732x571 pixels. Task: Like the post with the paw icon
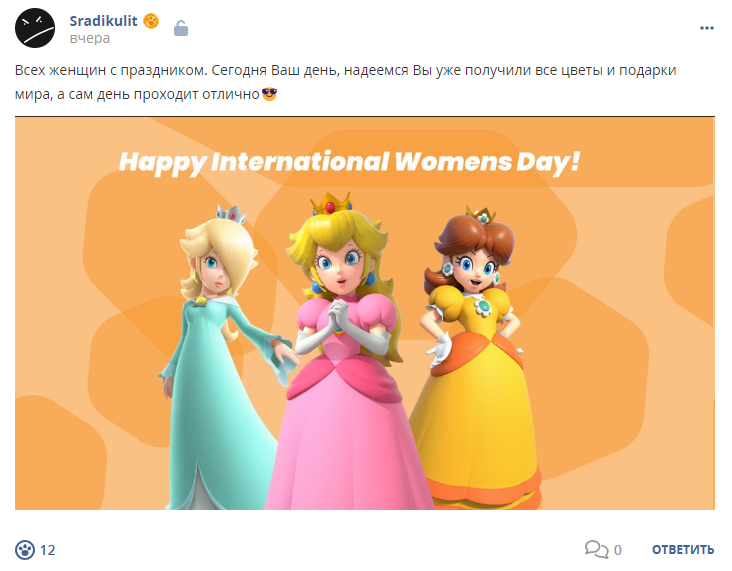(x=25, y=550)
